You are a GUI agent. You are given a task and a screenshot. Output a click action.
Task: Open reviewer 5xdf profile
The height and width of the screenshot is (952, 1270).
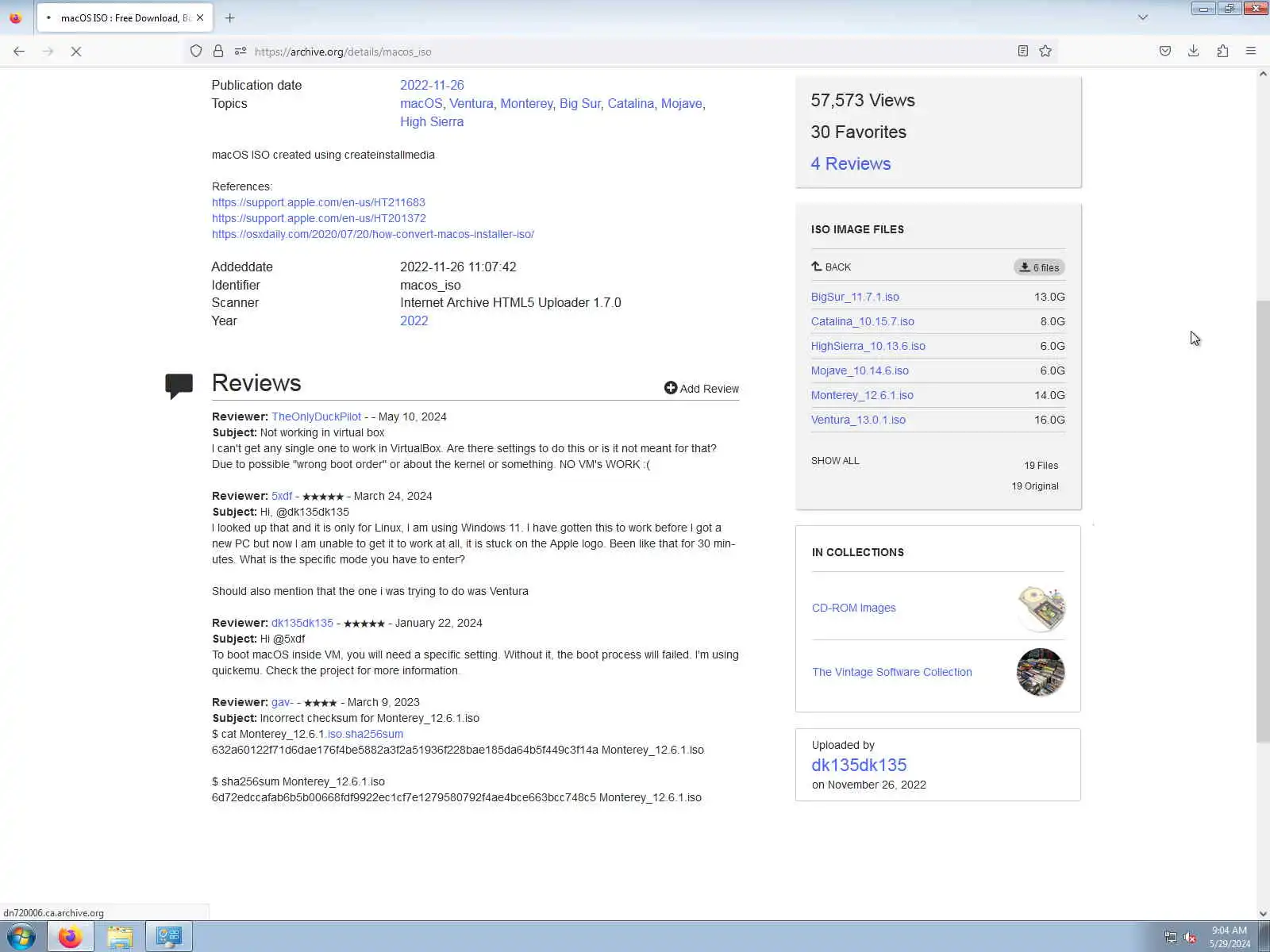click(x=282, y=496)
